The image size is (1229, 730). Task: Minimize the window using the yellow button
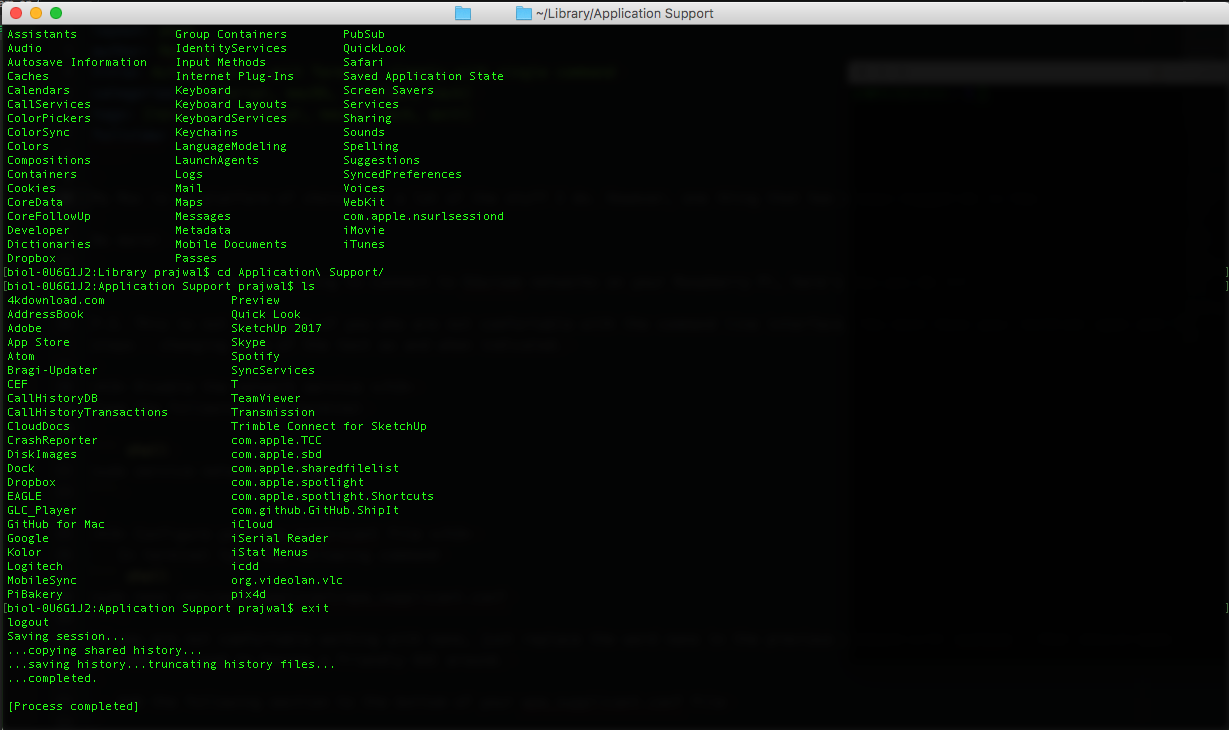tap(35, 13)
